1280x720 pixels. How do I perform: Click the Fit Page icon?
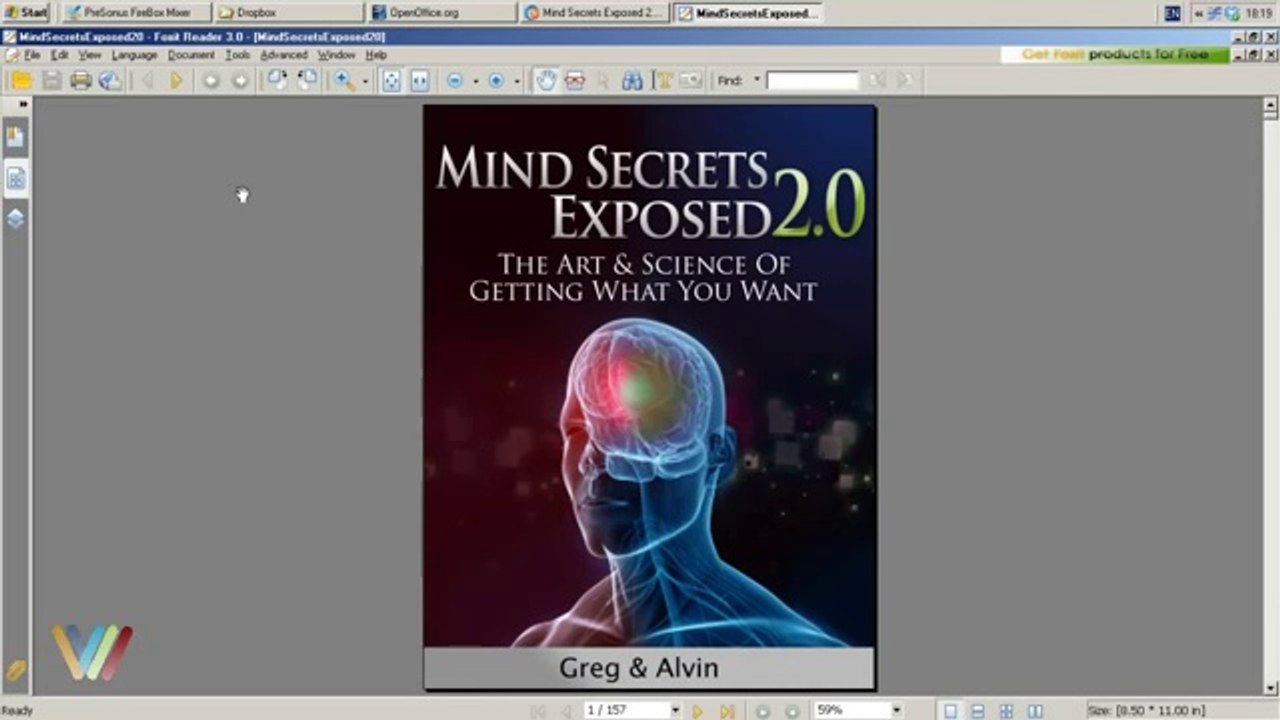[x=391, y=81]
